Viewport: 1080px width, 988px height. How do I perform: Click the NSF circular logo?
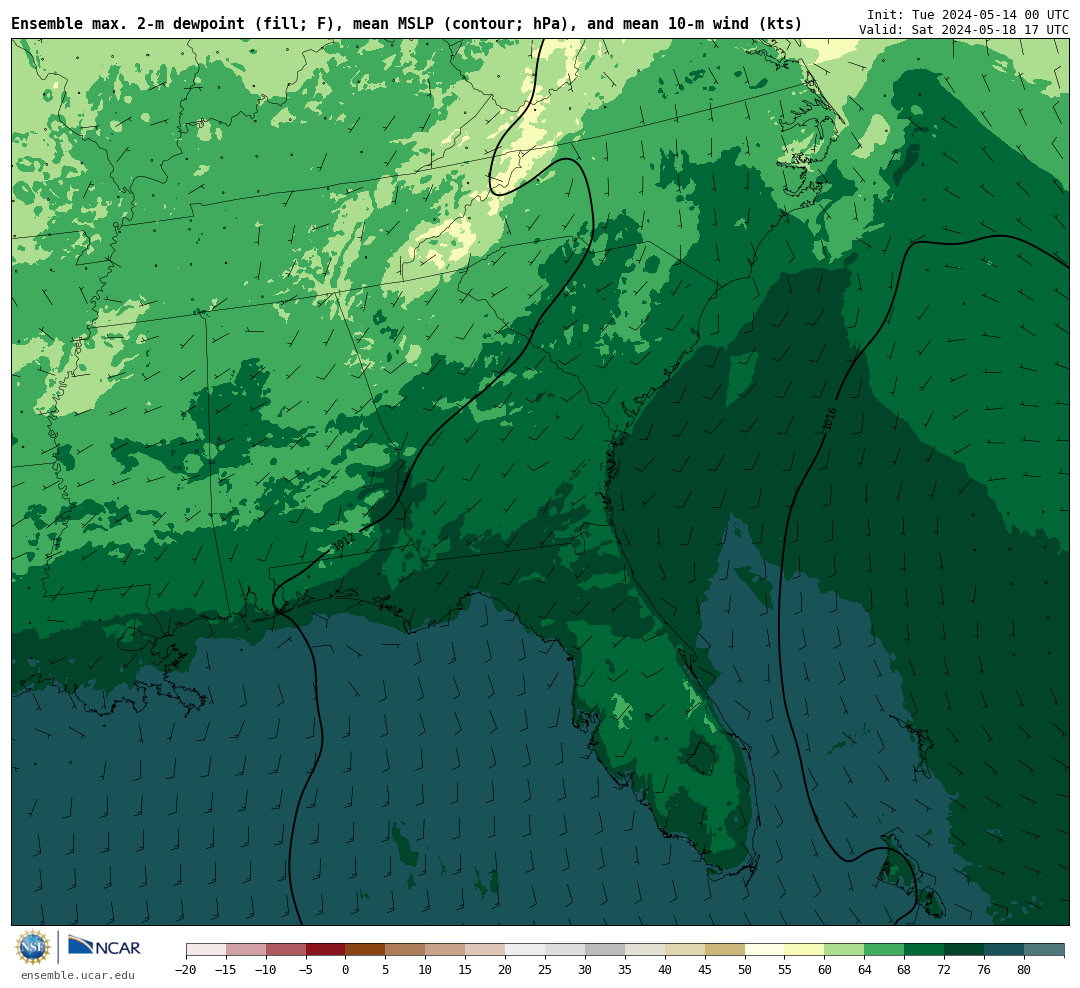(32, 947)
